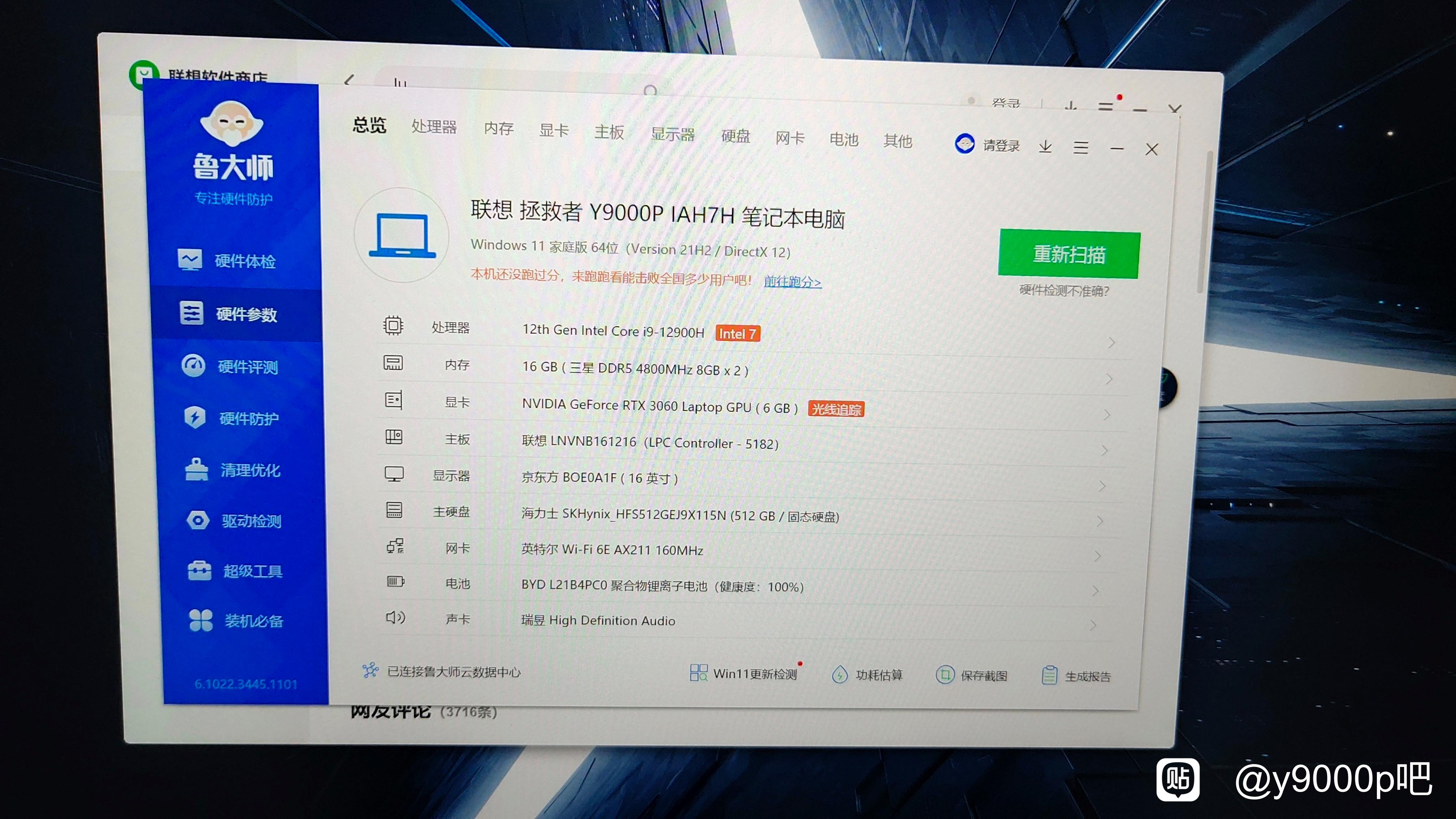Expand the 处理器 i9-12900H row chevron
The height and width of the screenshot is (819, 1456).
[x=1111, y=343]
